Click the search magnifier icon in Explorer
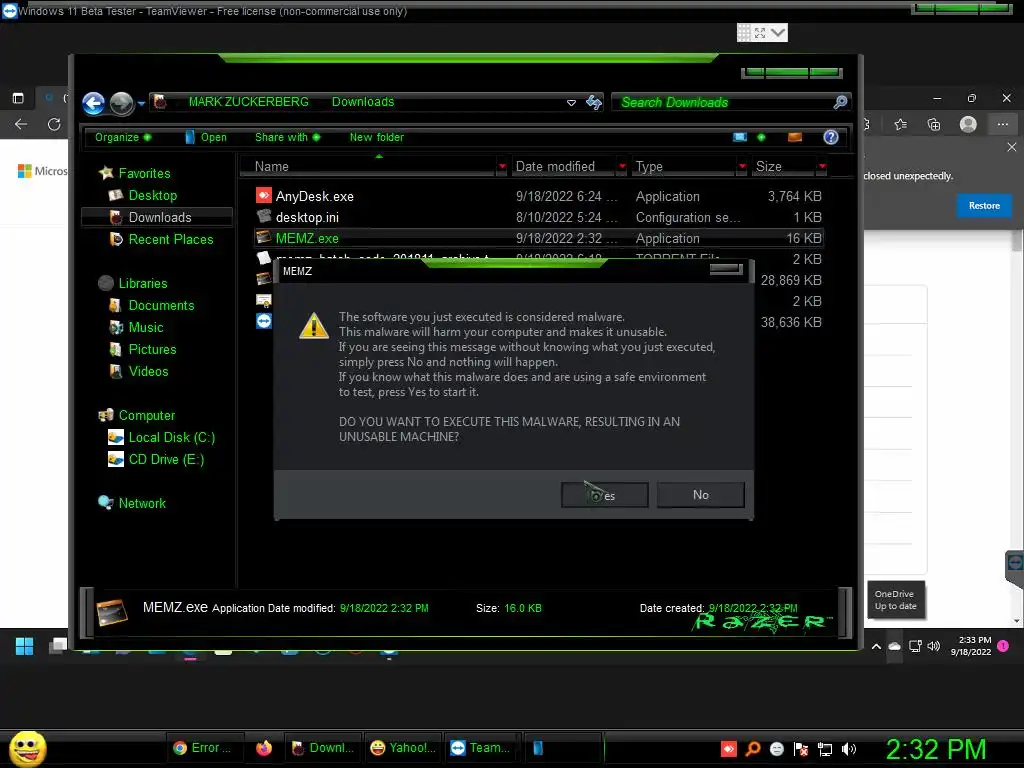This screenshot has height=768, width=1024. pyautogui.click(x=840, y=102)
